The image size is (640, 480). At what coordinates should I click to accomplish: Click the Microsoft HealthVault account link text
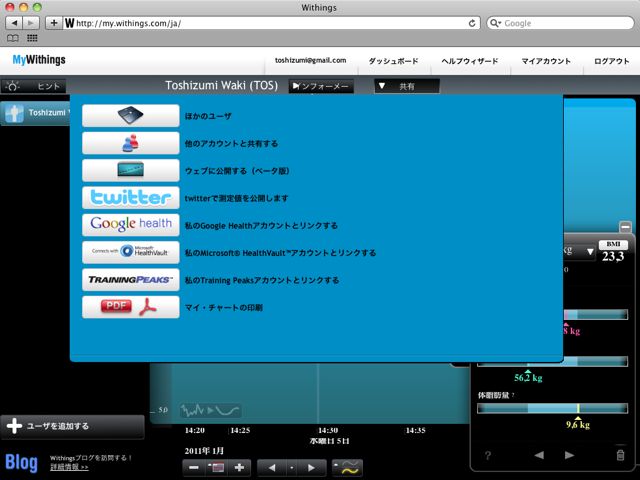click(x=280, y=253)
